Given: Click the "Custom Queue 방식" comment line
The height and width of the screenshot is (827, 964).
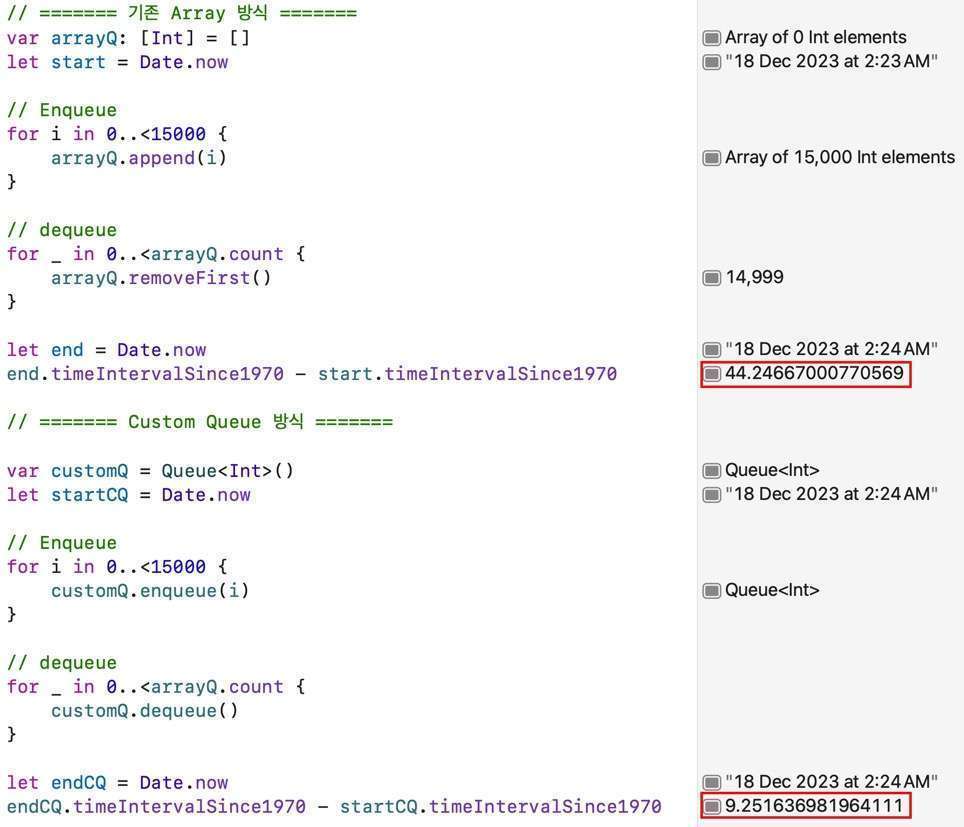Looking at the screenshot, I should 199,422.
